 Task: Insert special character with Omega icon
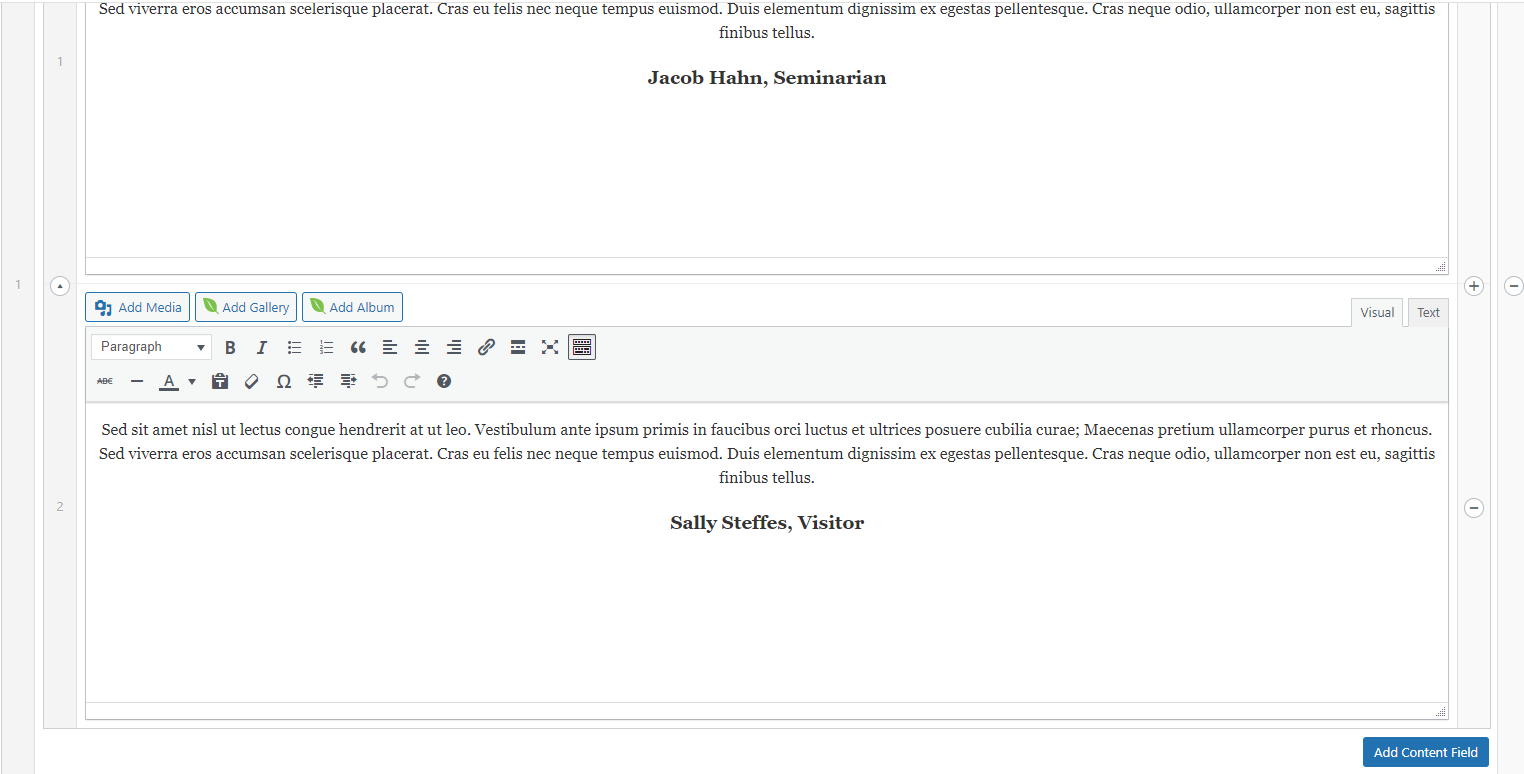(x=284, y=381)
